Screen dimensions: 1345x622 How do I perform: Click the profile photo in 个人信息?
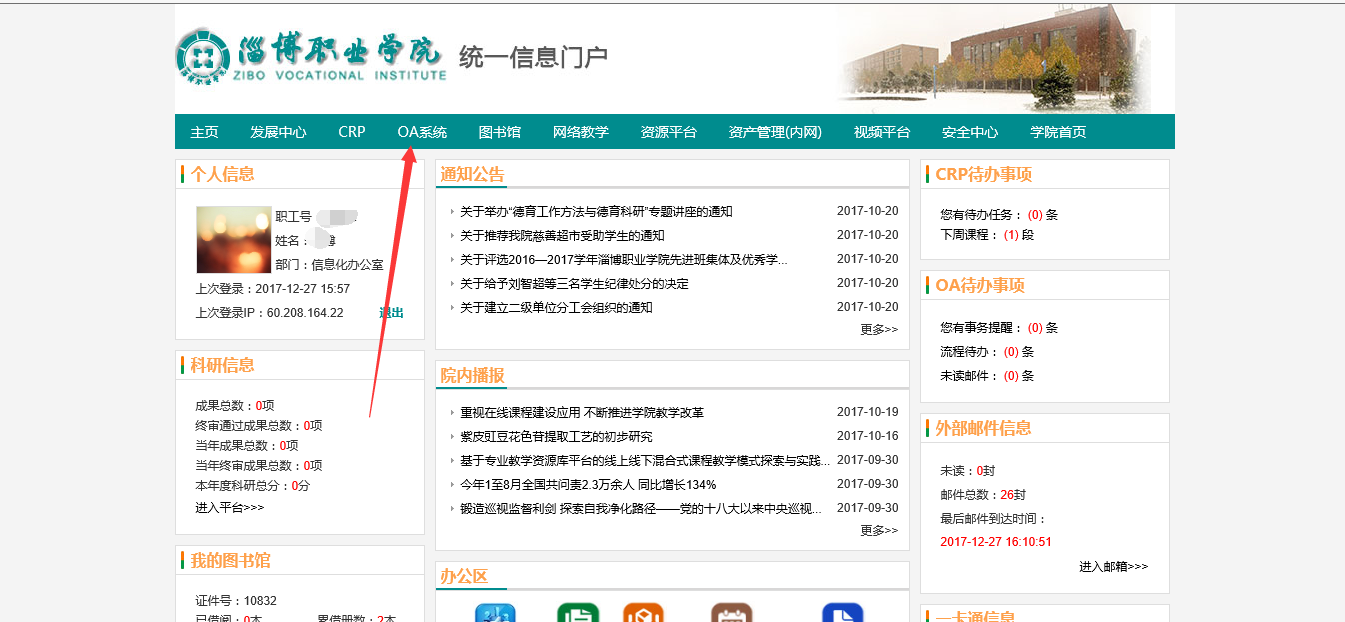coord(234,240)
